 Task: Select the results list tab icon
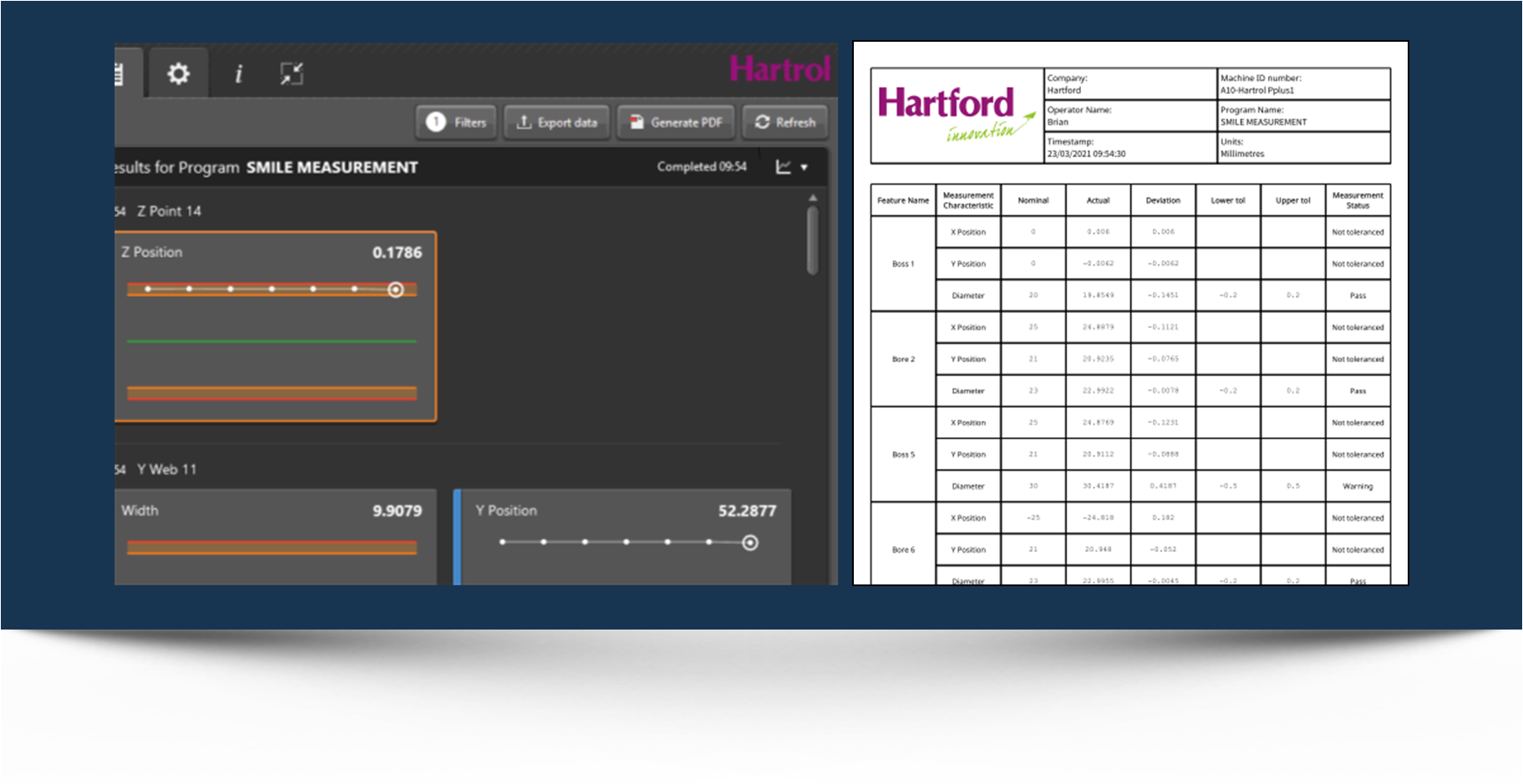(x=119, y=74)
